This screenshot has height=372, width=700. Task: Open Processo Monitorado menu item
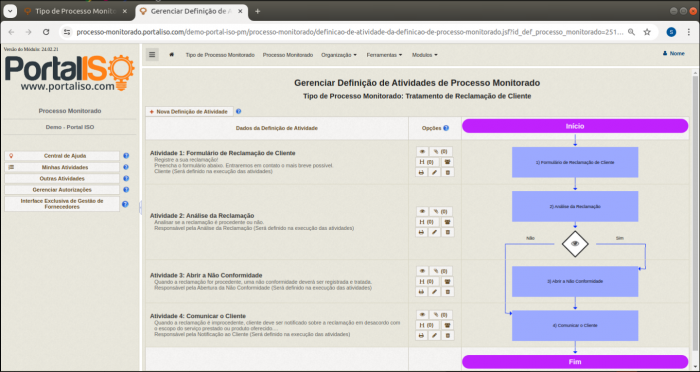(288, 55)
